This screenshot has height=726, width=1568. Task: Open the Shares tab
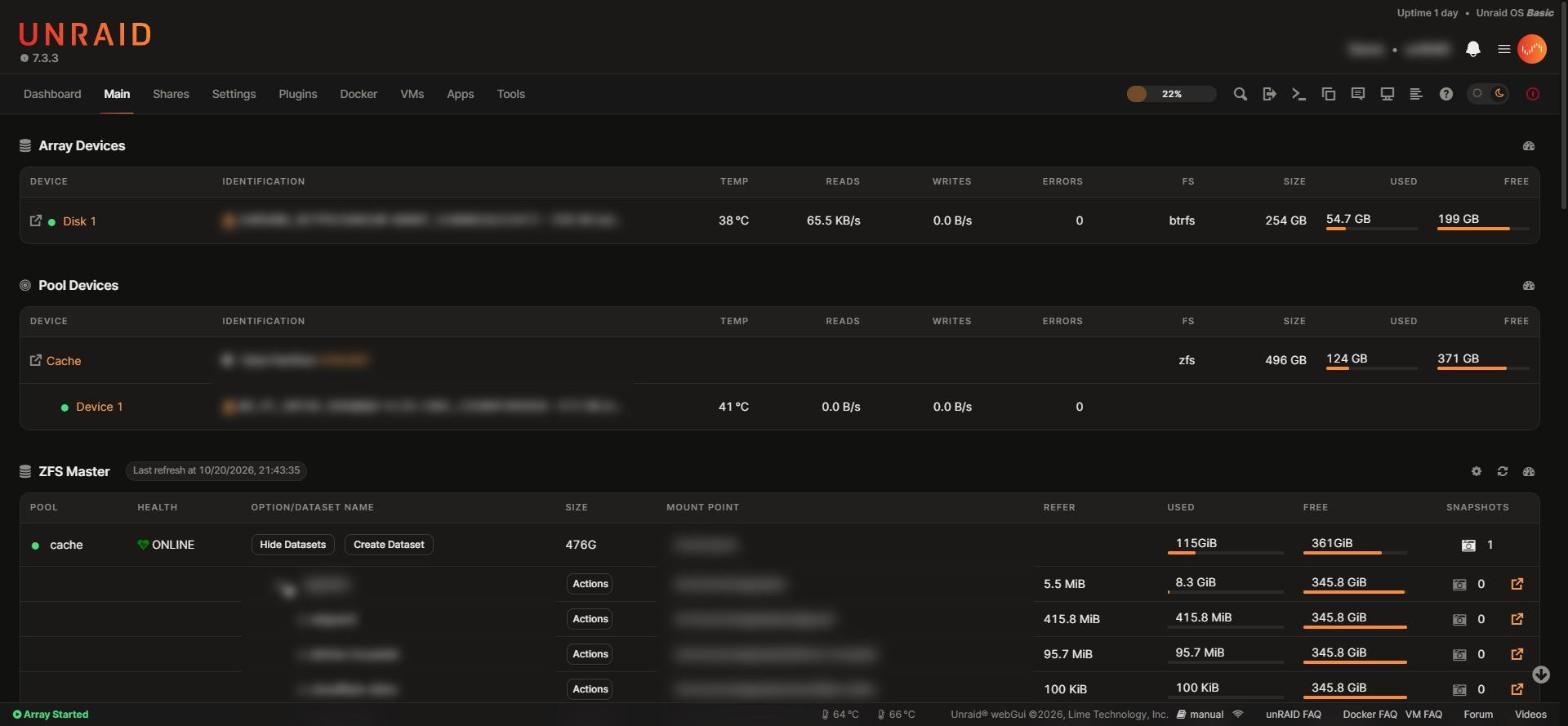[x=171, y=94]
